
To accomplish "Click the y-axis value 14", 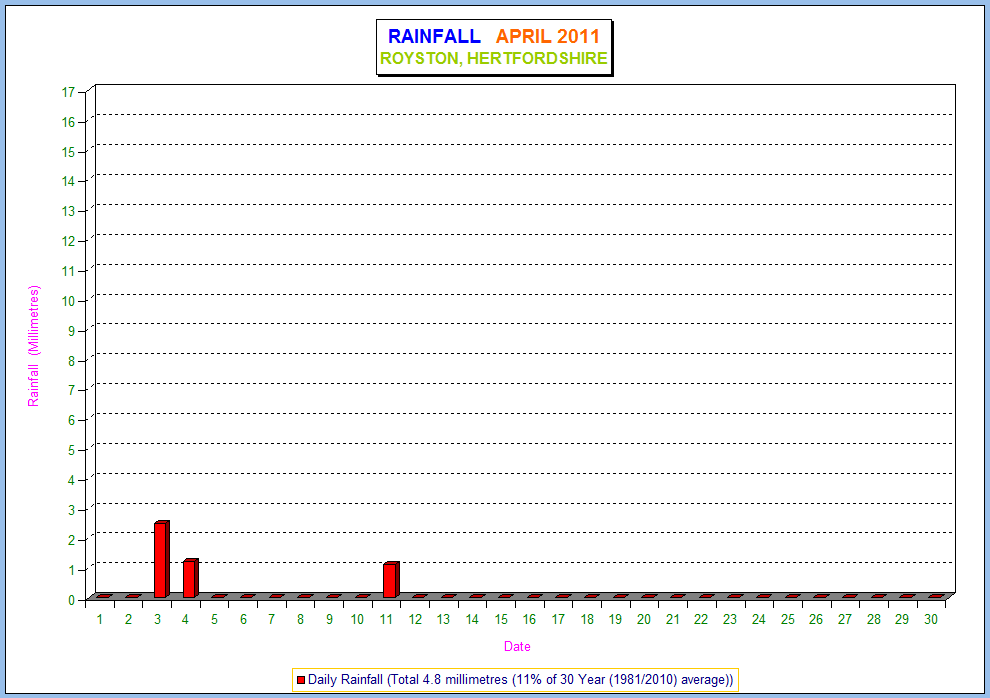I will tap(68, 181).
